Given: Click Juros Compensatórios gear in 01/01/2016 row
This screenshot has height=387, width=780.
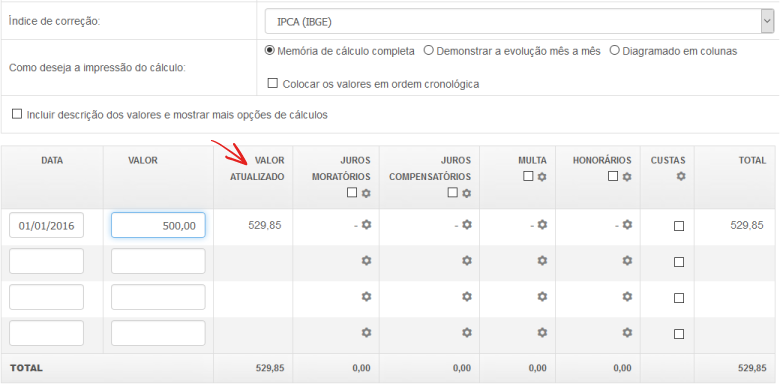Looking at the screenshot, I should (x=466, y=225).
